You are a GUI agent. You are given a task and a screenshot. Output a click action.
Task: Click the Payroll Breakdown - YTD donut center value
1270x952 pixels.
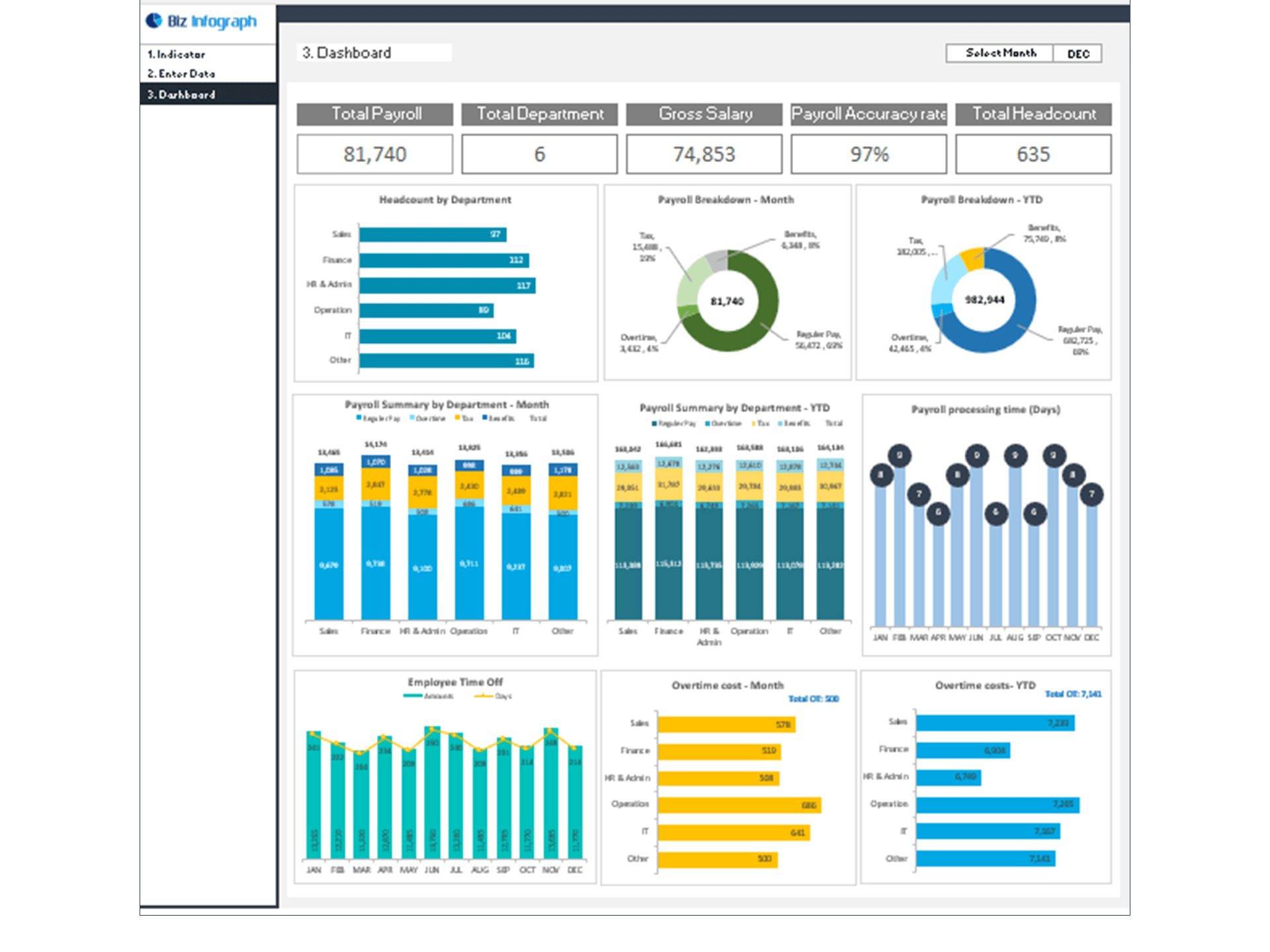(x=984, y=299)
